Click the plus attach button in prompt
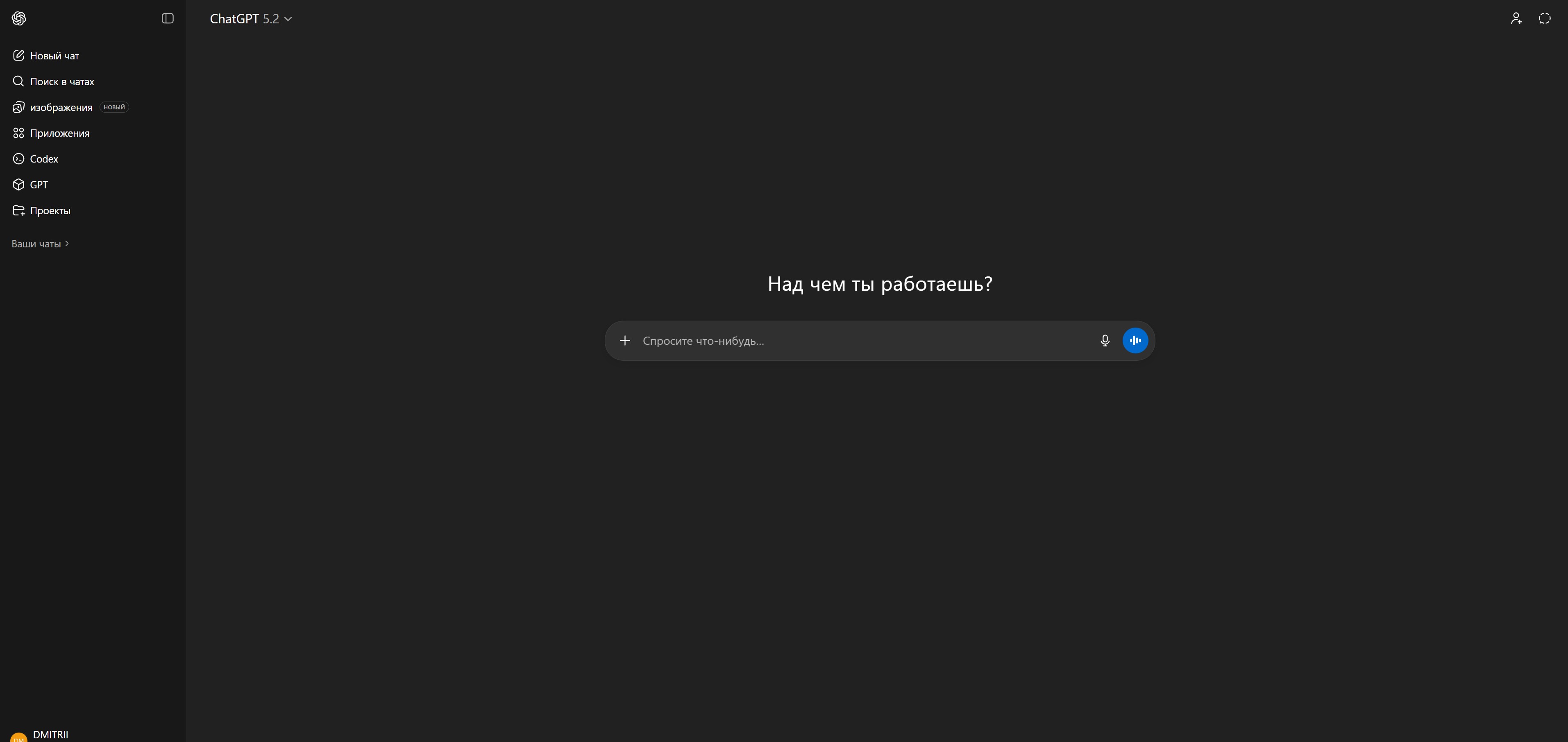The height and width of the screenshot is (742, 1568). pos(624,341)
